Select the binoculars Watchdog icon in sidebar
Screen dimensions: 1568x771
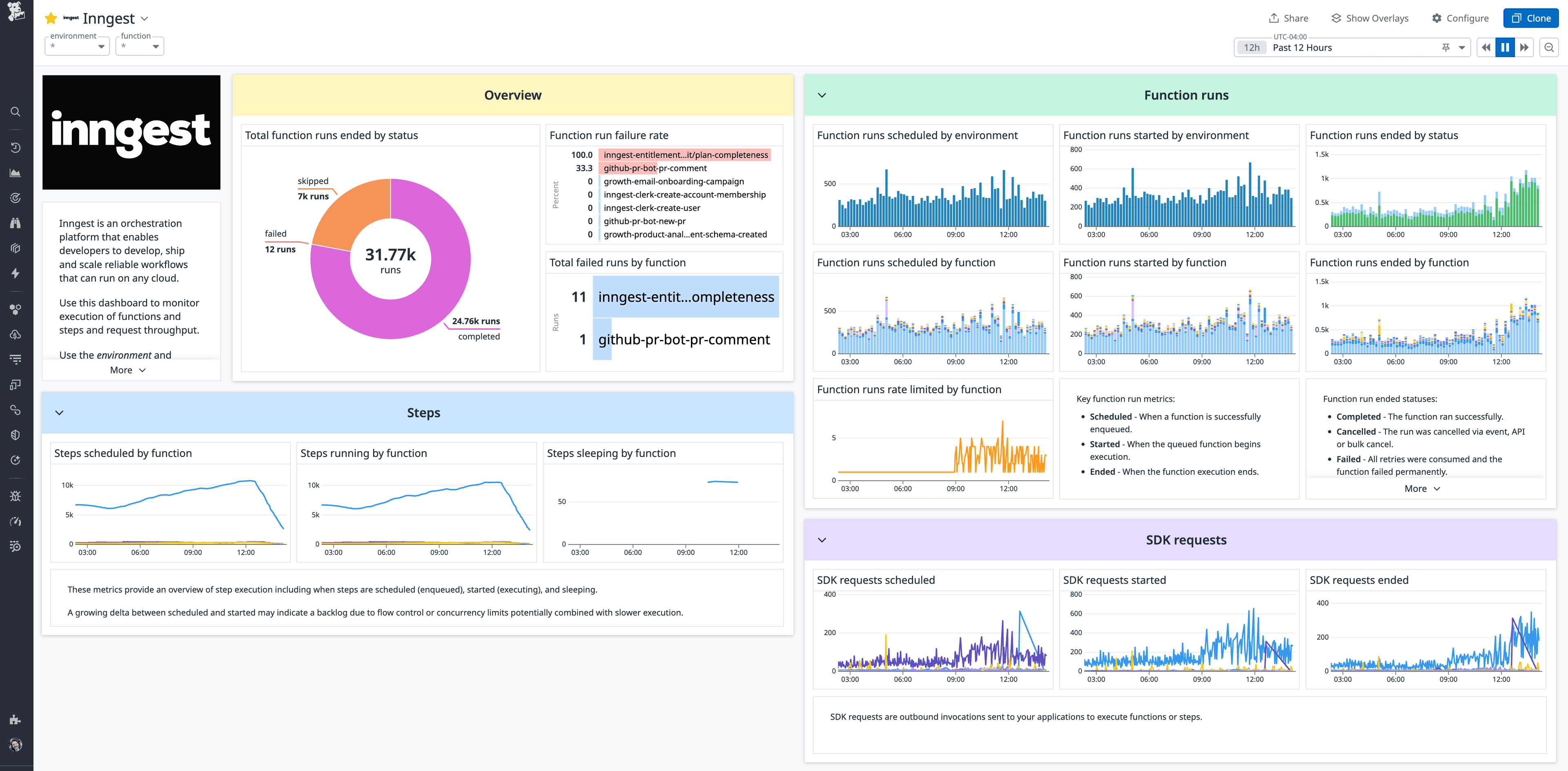[15, 222]
